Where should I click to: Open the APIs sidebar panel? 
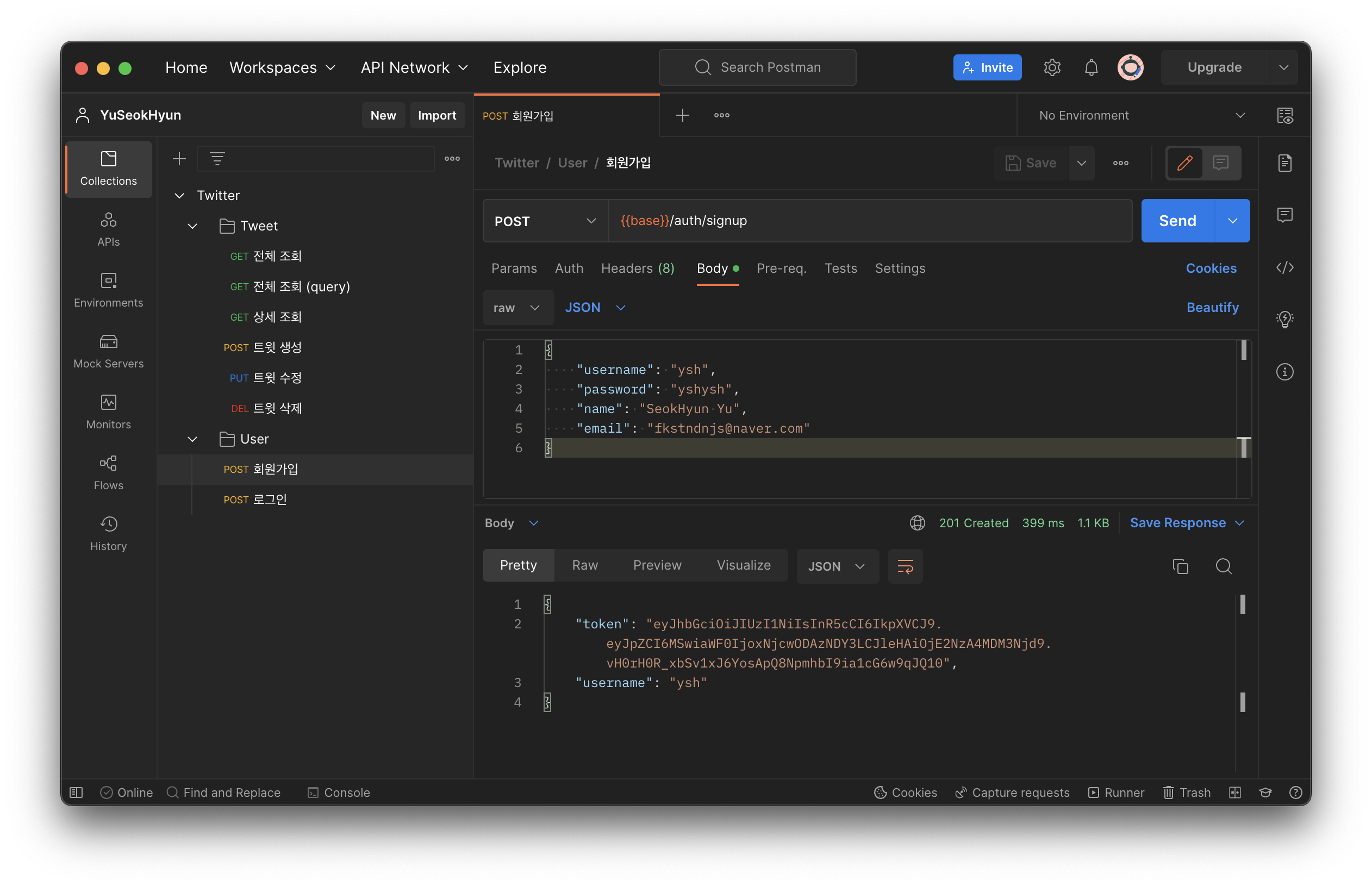108,229
